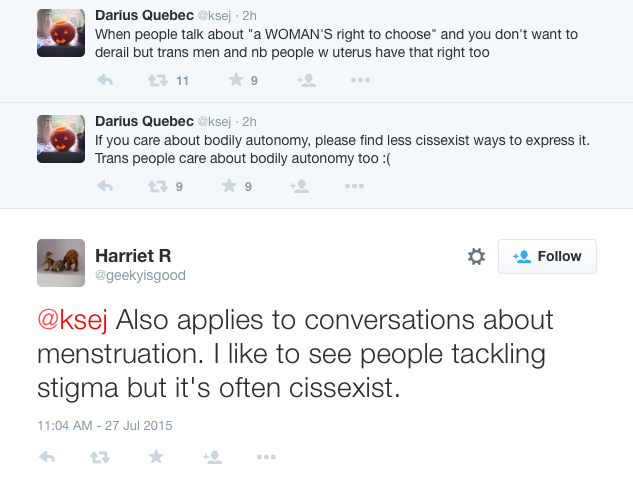Screen dimensions: 633x497
Task: Favorite Harriet R's tweet with star
Action: pos(155,456)
